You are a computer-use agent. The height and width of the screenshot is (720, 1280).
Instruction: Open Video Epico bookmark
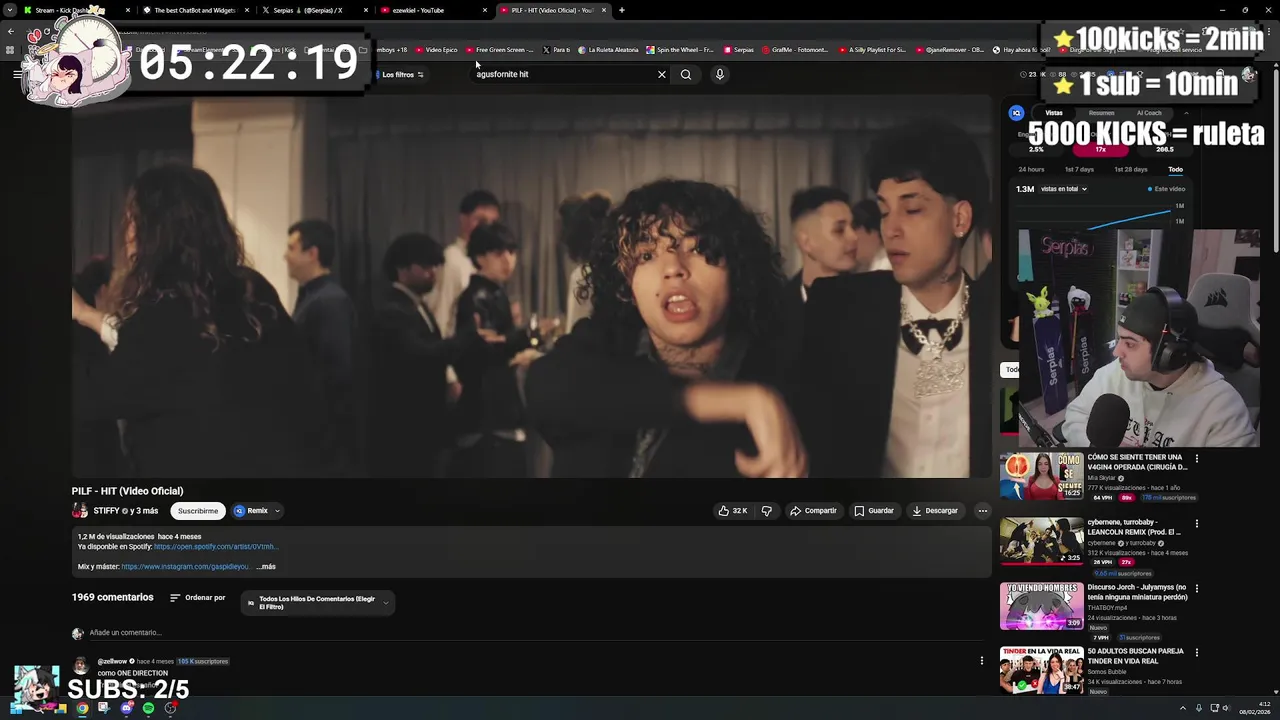pos(435,49)
